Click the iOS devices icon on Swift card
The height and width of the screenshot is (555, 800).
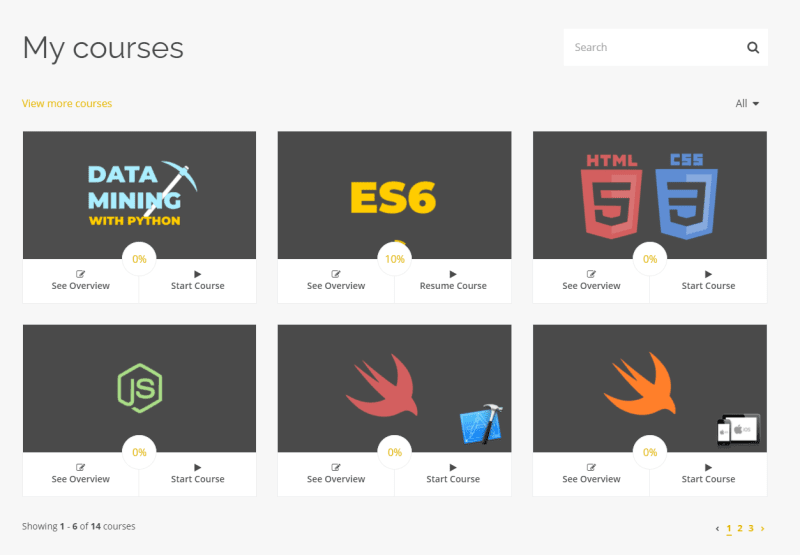pos(738,430)
